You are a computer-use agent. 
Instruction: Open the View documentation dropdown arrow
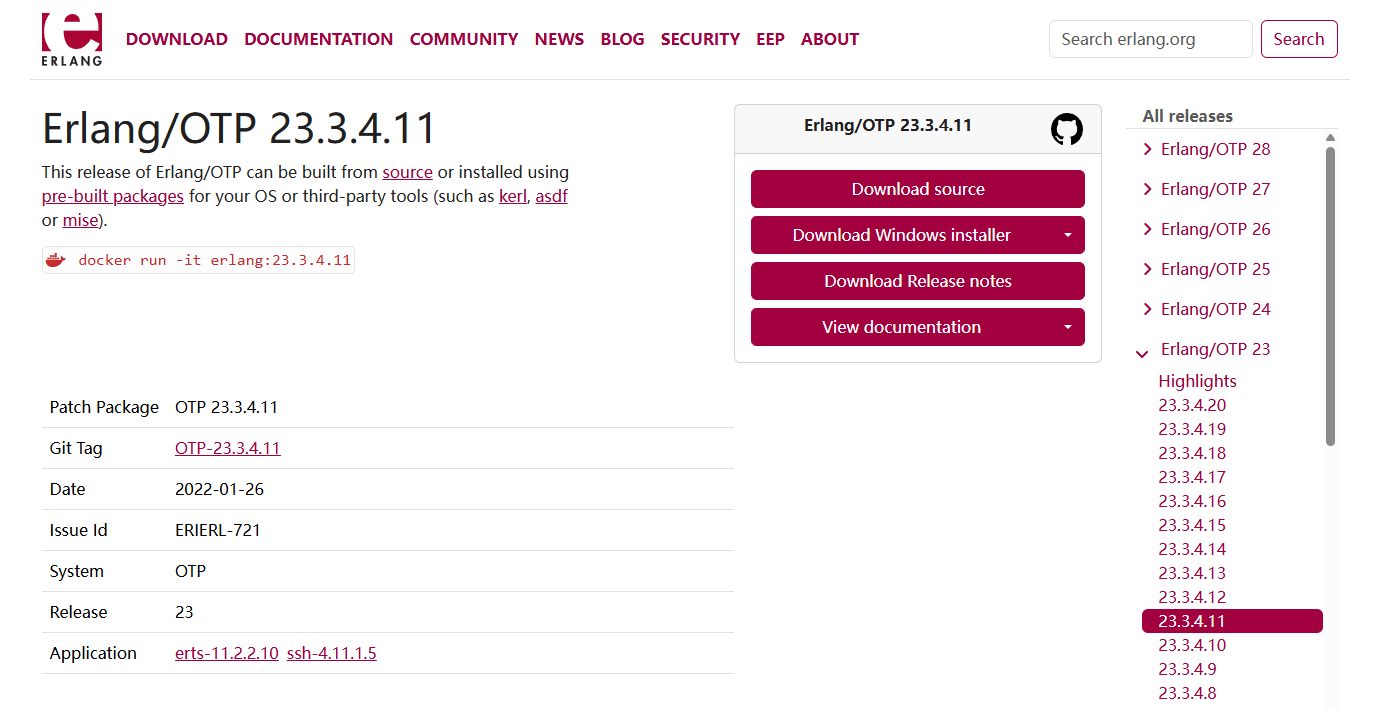click(x=1067, y=327)
